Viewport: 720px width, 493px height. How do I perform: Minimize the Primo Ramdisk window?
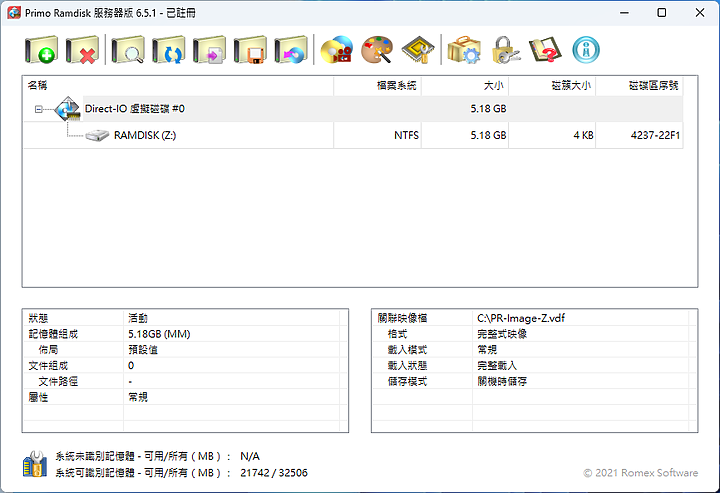click(624, 13)
